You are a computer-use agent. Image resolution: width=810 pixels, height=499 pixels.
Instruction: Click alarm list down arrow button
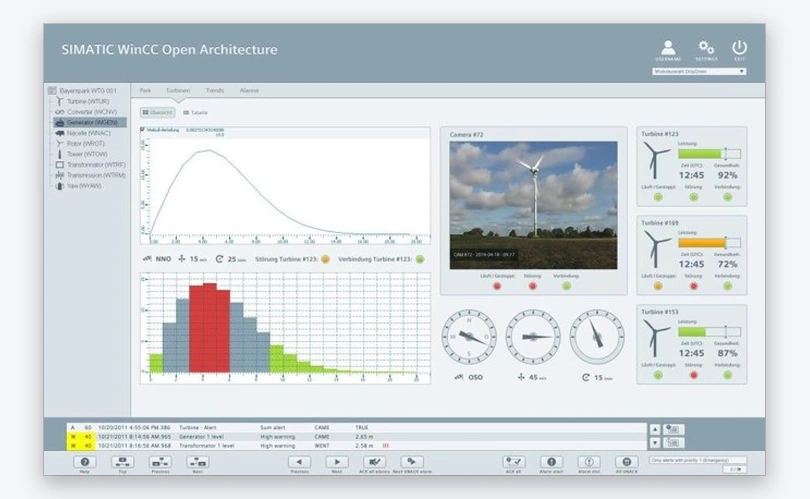tap(655, 443)
